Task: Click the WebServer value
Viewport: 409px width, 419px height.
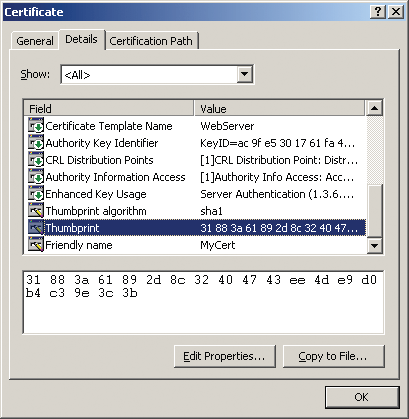Action: (227, 126)
